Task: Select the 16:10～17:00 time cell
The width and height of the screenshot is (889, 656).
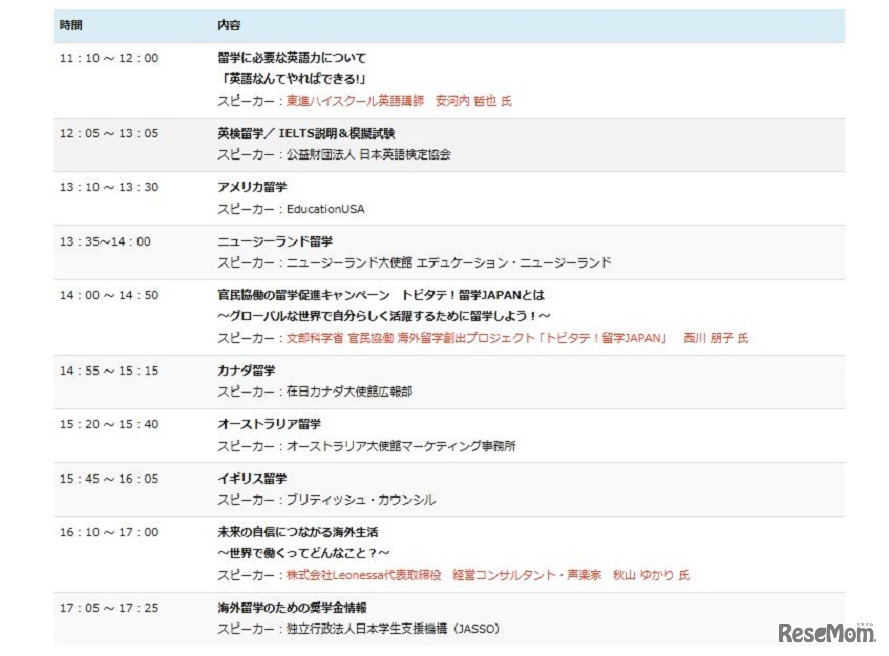Action: (109, 532)
